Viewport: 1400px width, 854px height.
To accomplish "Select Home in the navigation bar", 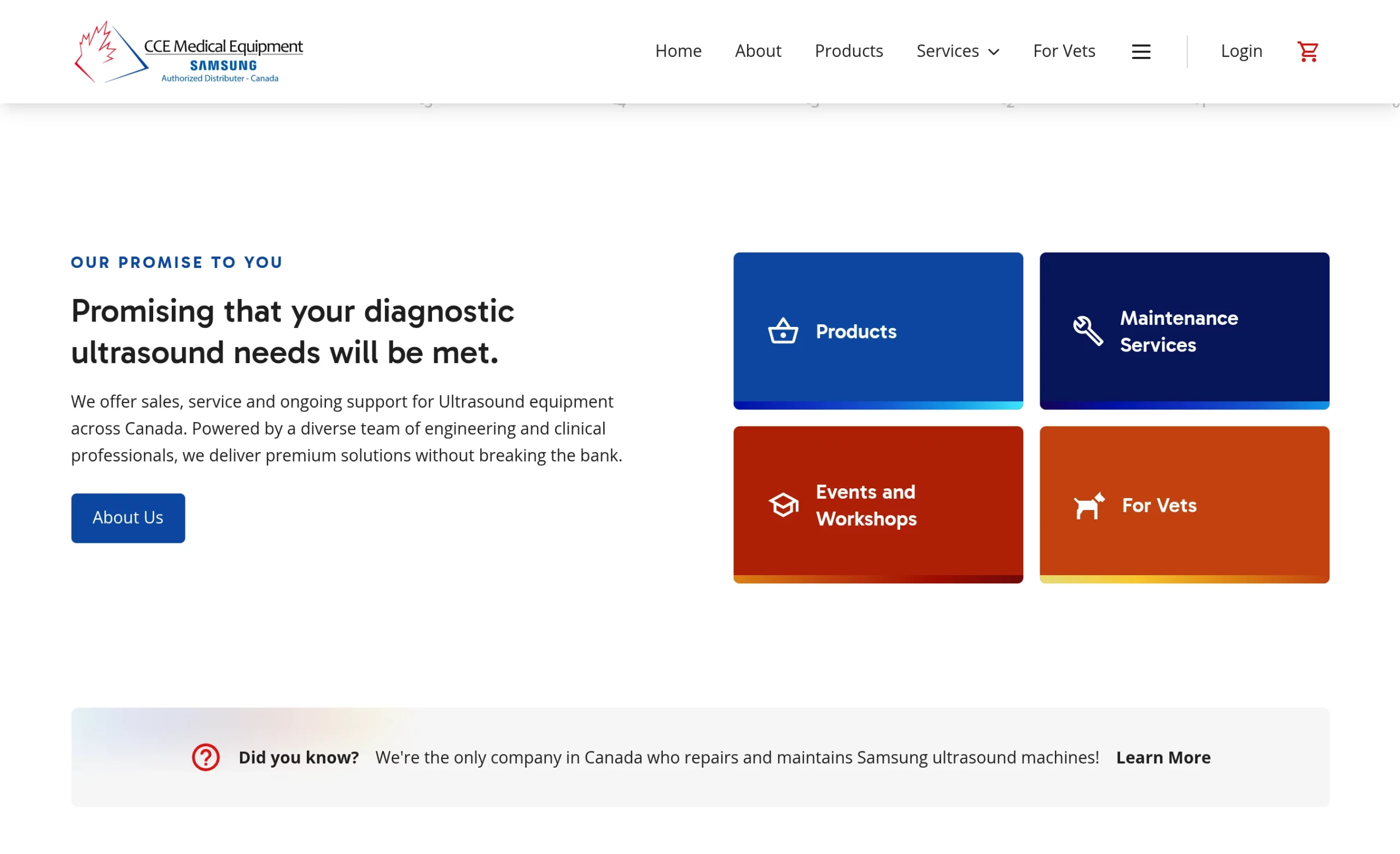I will 678,50.
